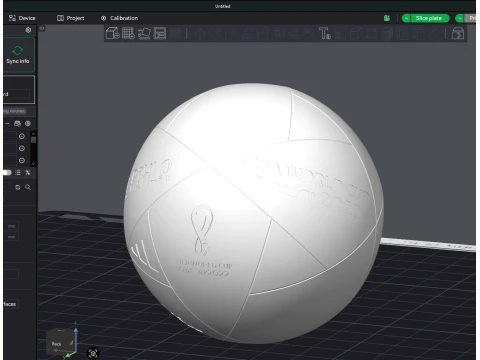
Task: Select the Add object cube tool
Action: 113,33
